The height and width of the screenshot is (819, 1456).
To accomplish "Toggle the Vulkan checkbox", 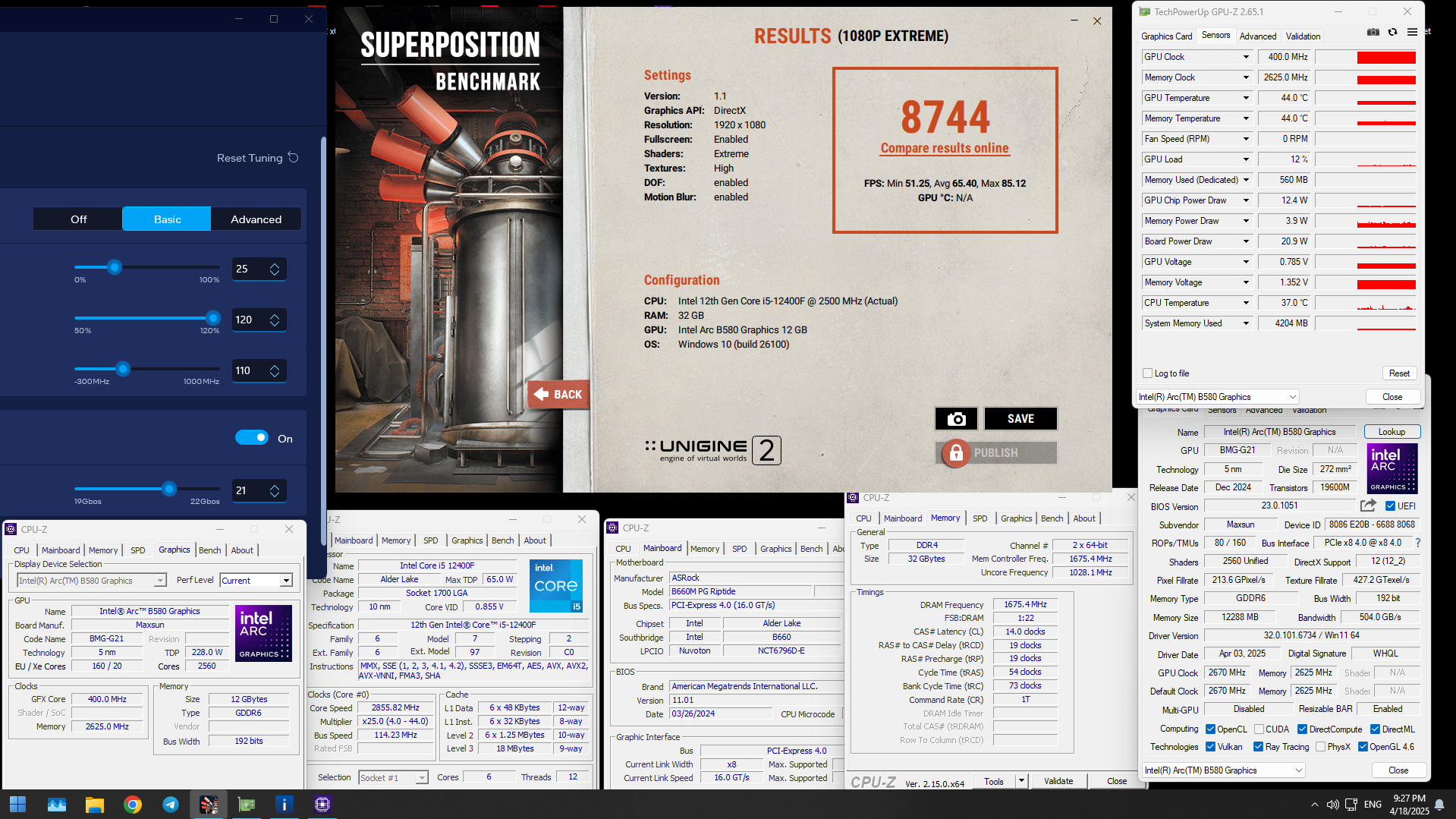I will 1211,747.
